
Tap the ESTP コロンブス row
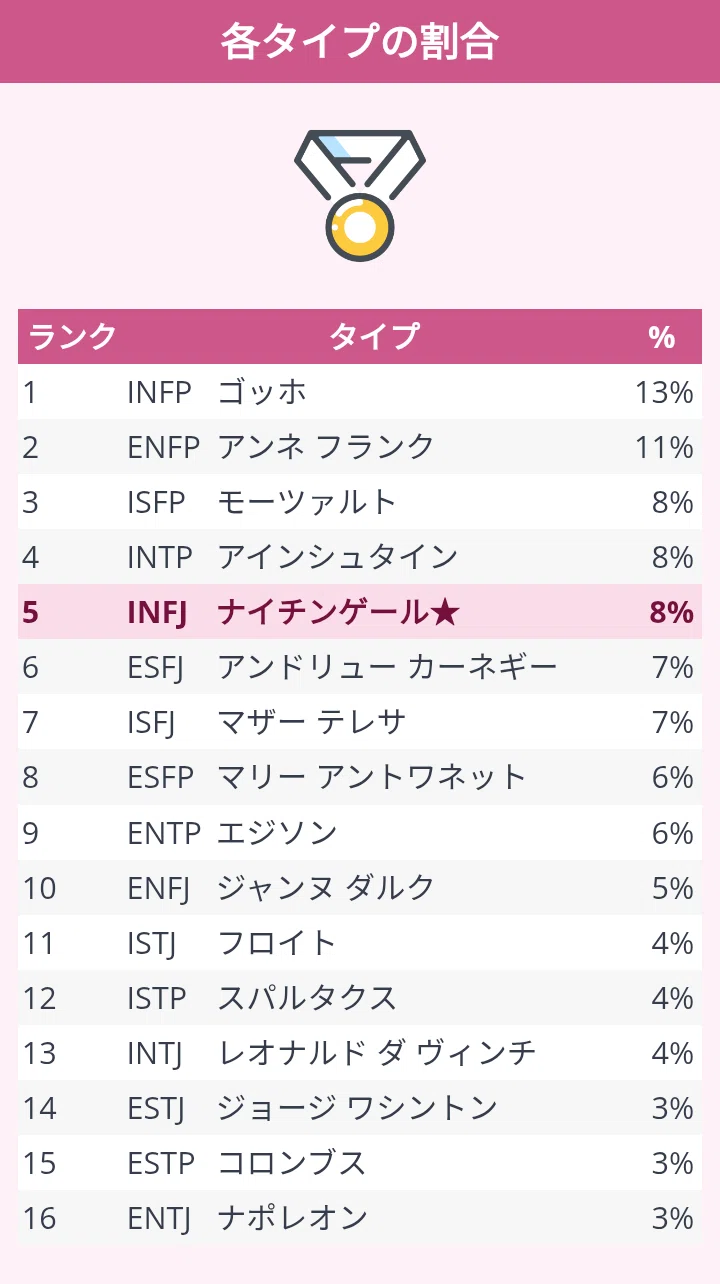[x=360, y=1162]
